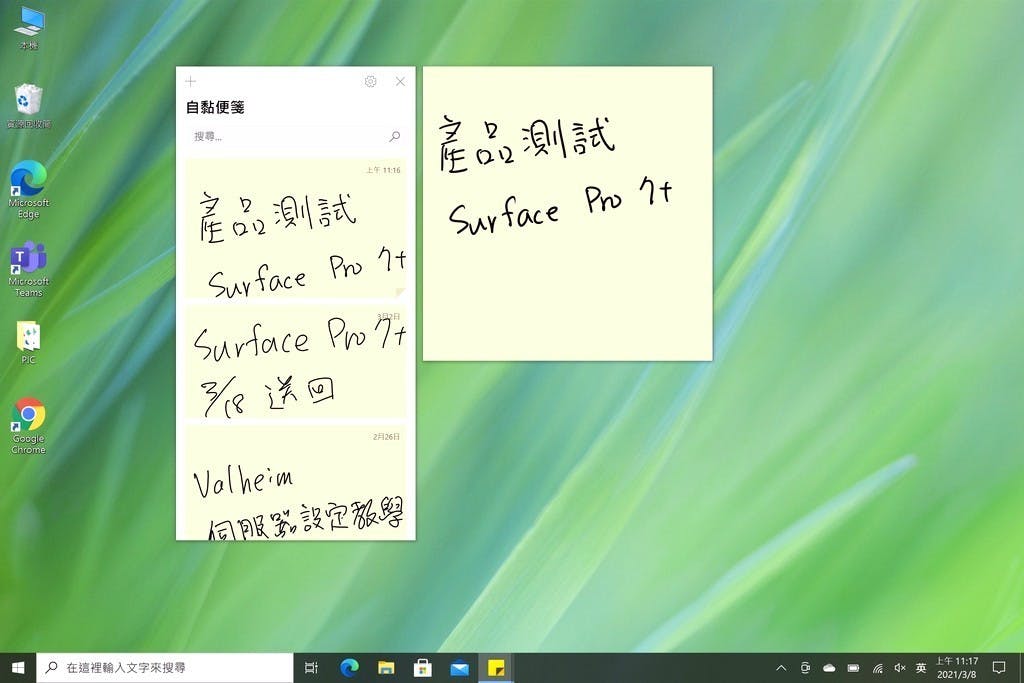
Task: Open 本機 desktop icon
Action: tap(29, 27)
